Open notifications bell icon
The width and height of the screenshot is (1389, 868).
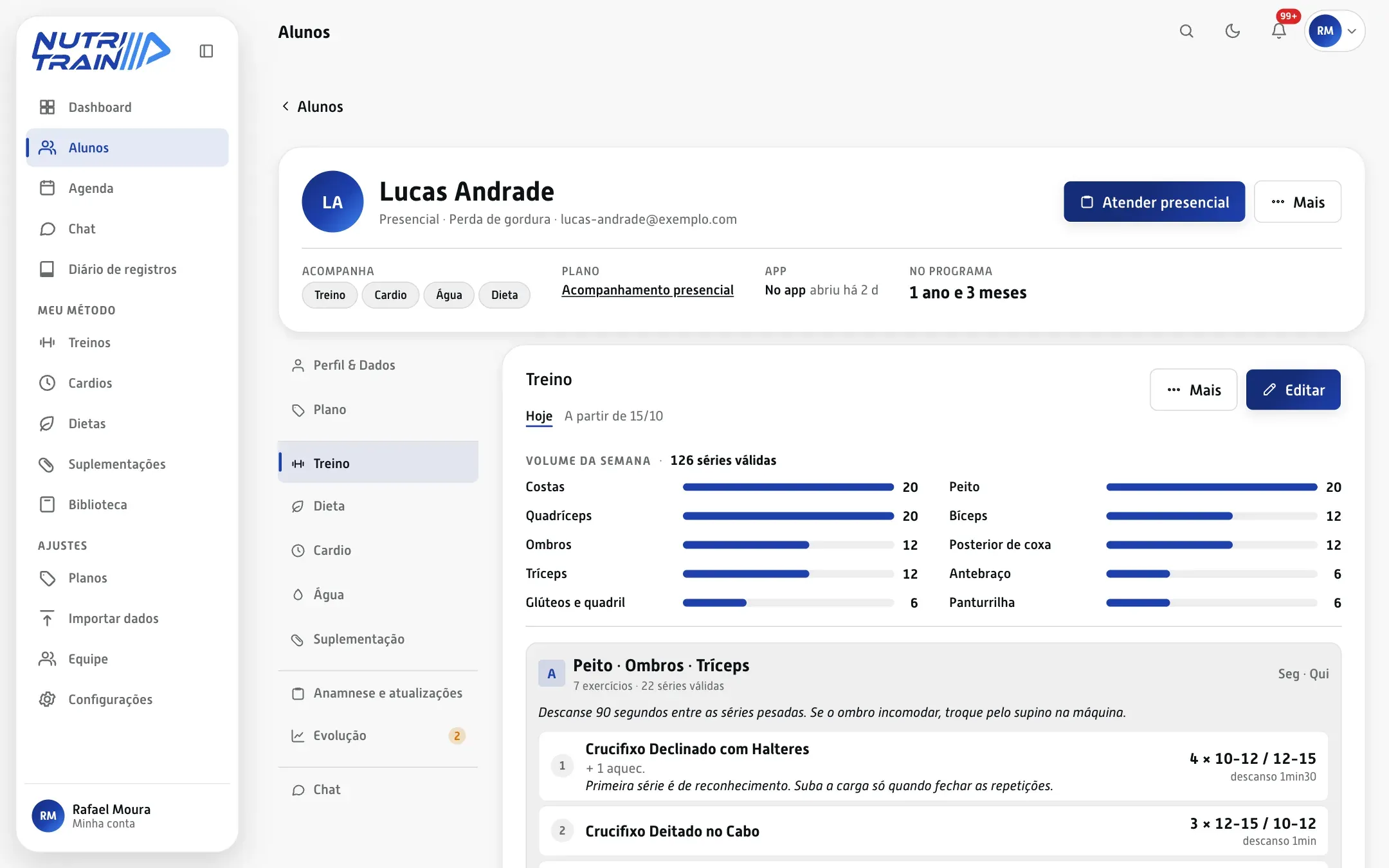pyautogui.click(x=1278, y=31)
